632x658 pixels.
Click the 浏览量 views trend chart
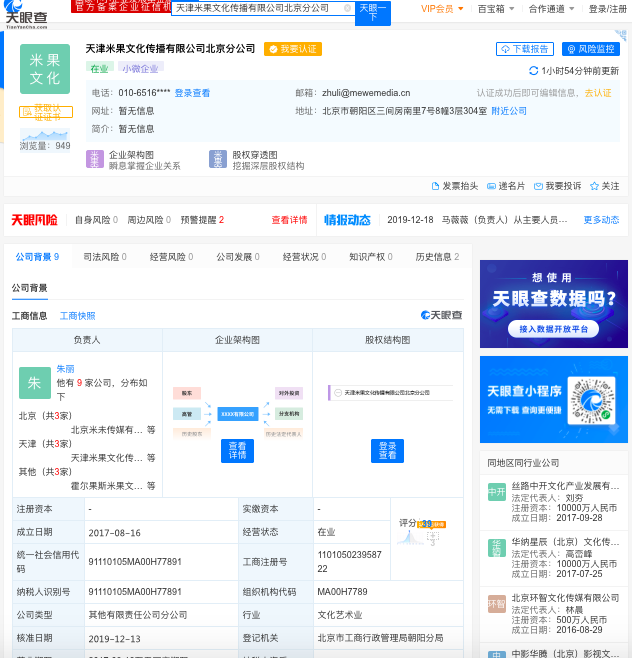[x=45, y=135]
